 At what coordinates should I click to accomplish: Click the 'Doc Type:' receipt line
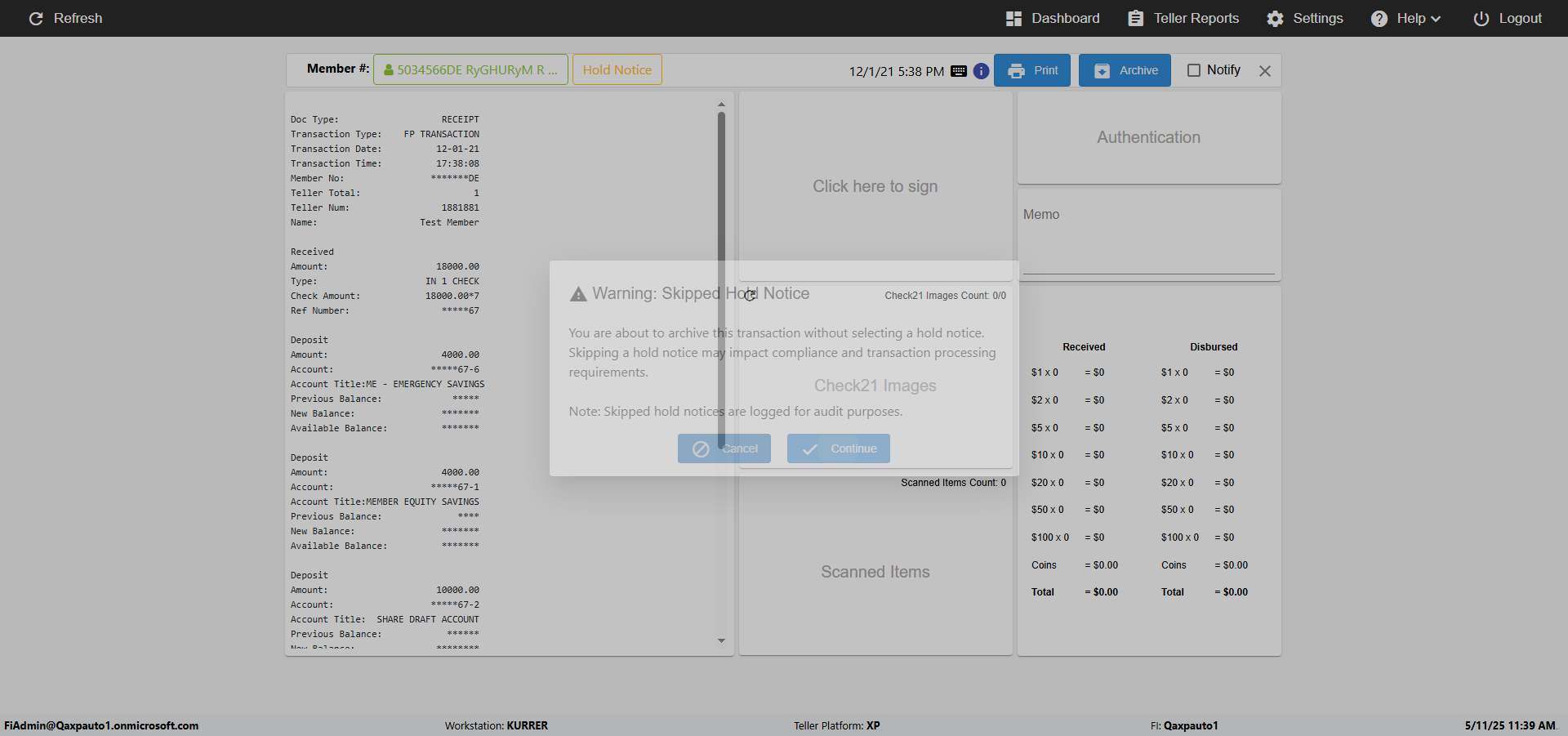385,119
